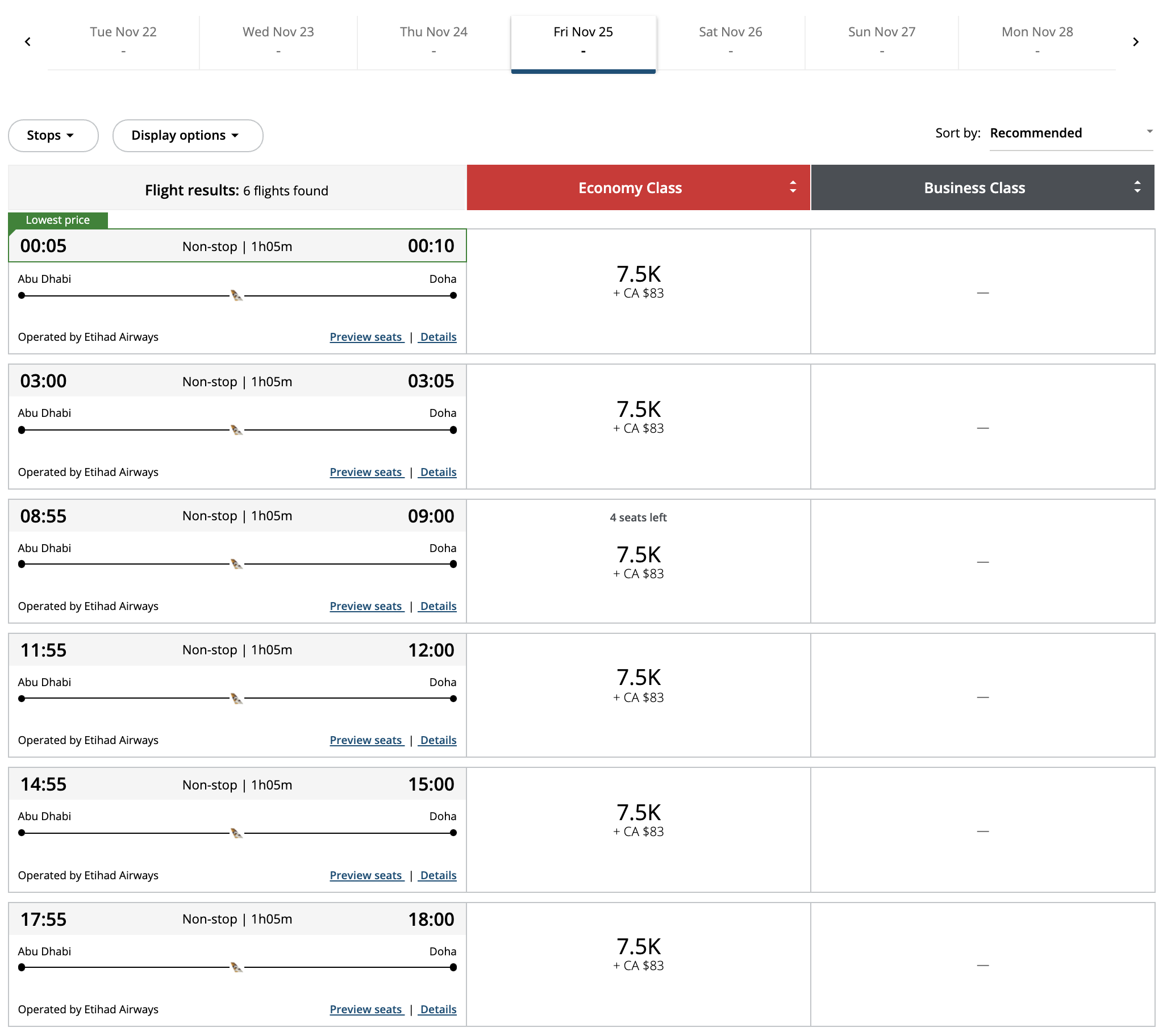1167x1036 pixels.
Task: Click Business Class sort arrows icon
Action: tap(1136, 187)
